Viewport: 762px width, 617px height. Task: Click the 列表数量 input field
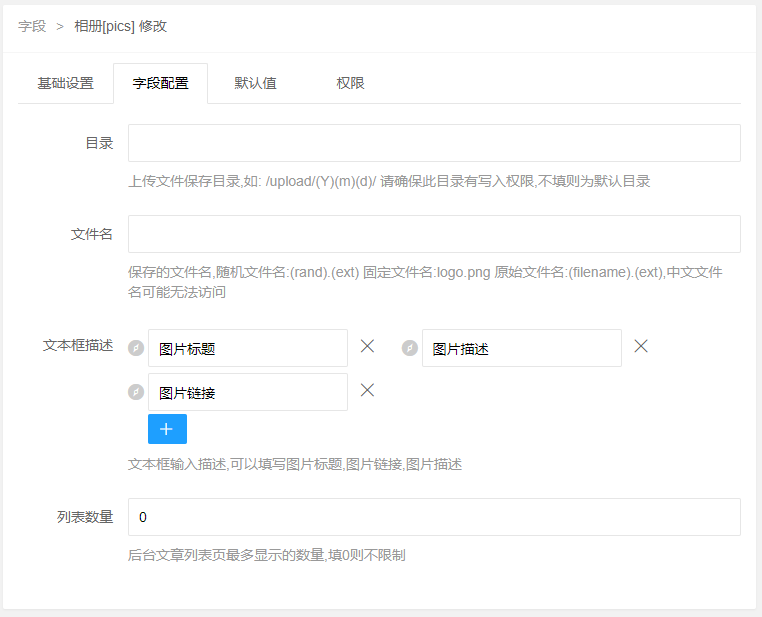434,517
